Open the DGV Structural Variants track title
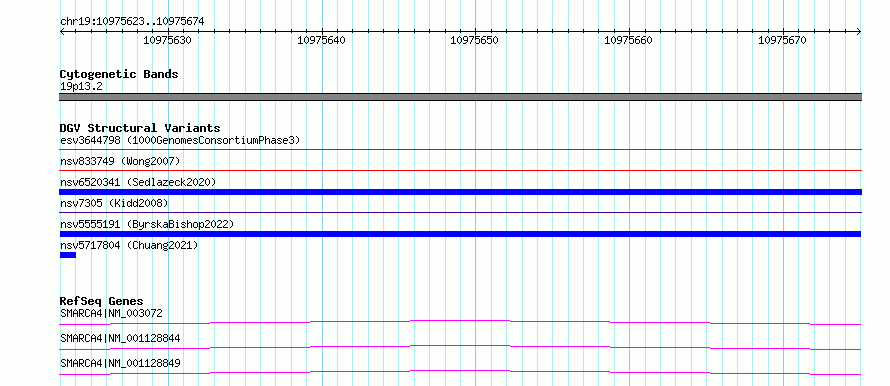Screen dimensions: 890x386 tap(140, 128)
